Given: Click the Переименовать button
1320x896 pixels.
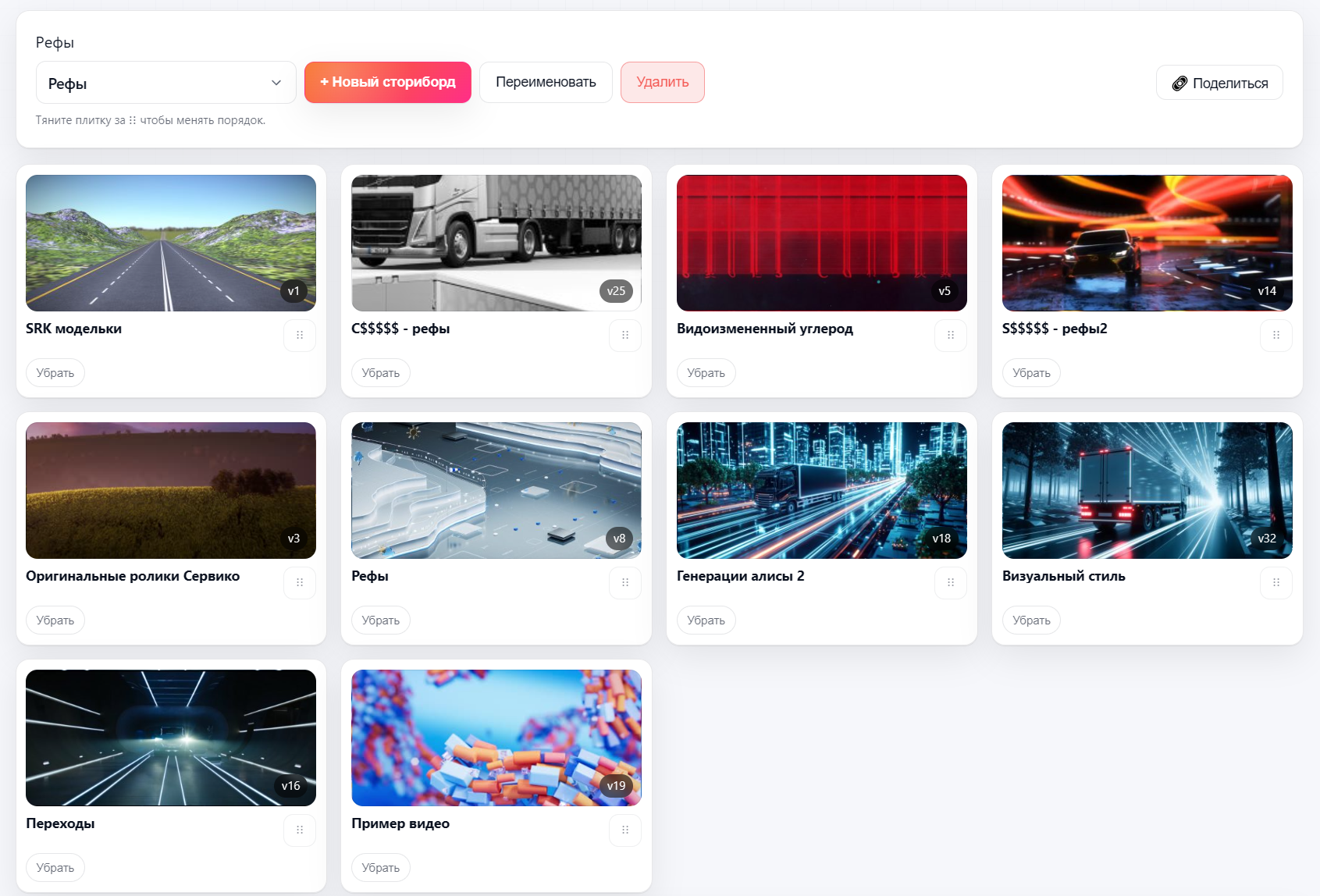Looking at the screenshot, I should click(546, 82).
